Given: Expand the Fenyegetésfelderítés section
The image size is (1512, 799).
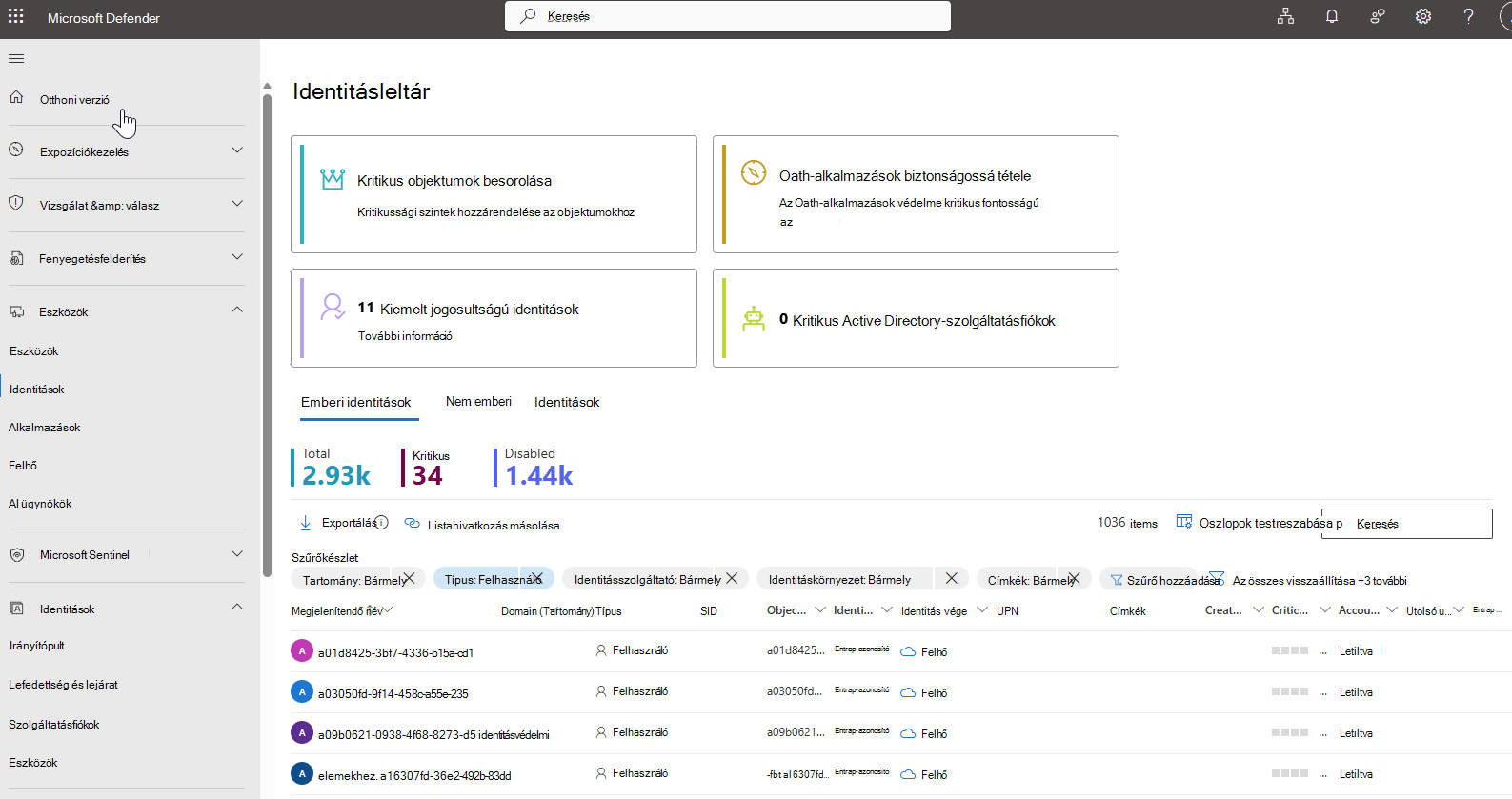Looking at the screenshot, I should click(x=237, y=257).
